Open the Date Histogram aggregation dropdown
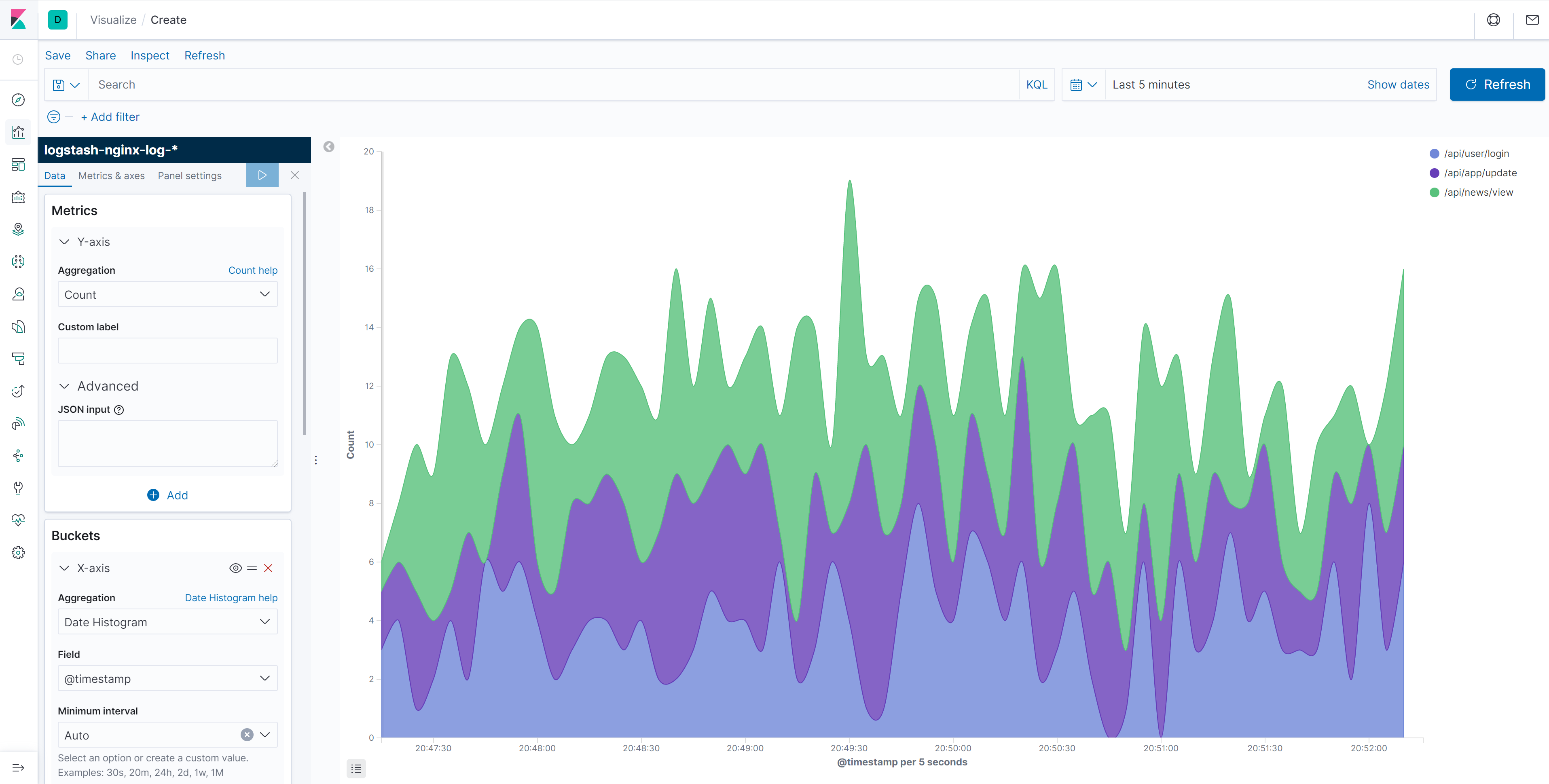Viewport: 1549px width, 784px height. tap(168, 622)
